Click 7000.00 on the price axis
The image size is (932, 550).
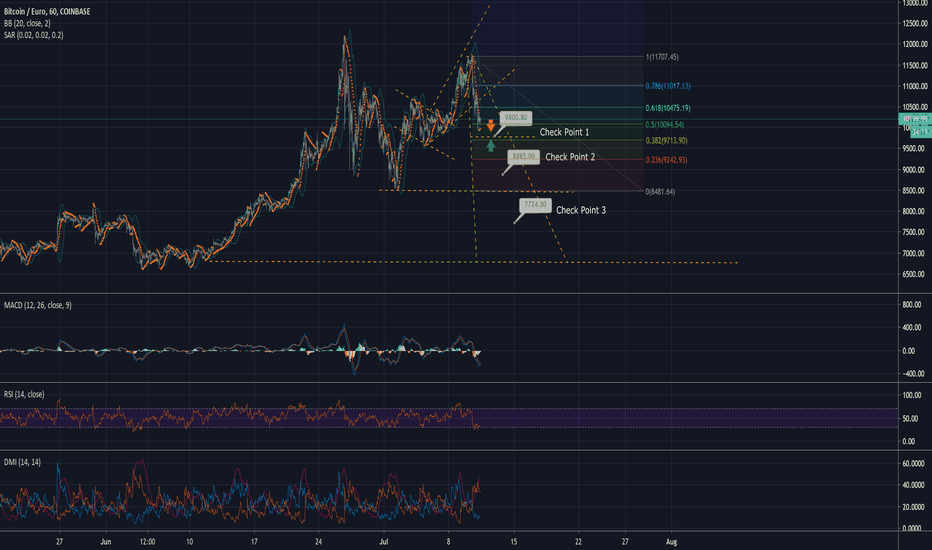[914, 253]
